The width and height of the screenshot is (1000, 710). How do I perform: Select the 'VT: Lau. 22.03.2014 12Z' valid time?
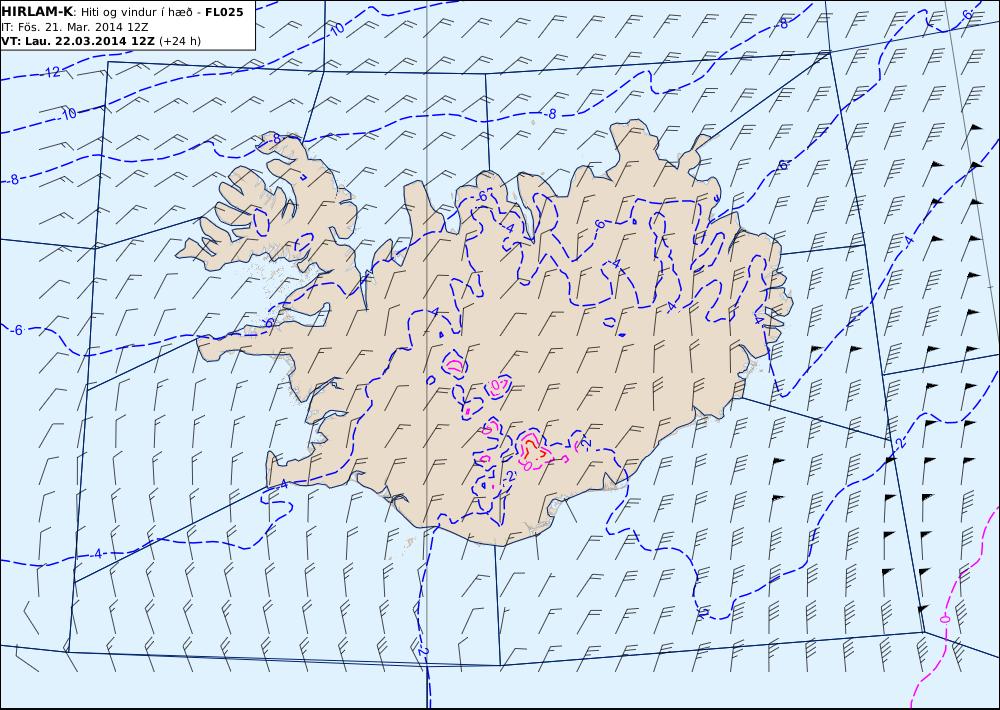[x=78, y=41]
